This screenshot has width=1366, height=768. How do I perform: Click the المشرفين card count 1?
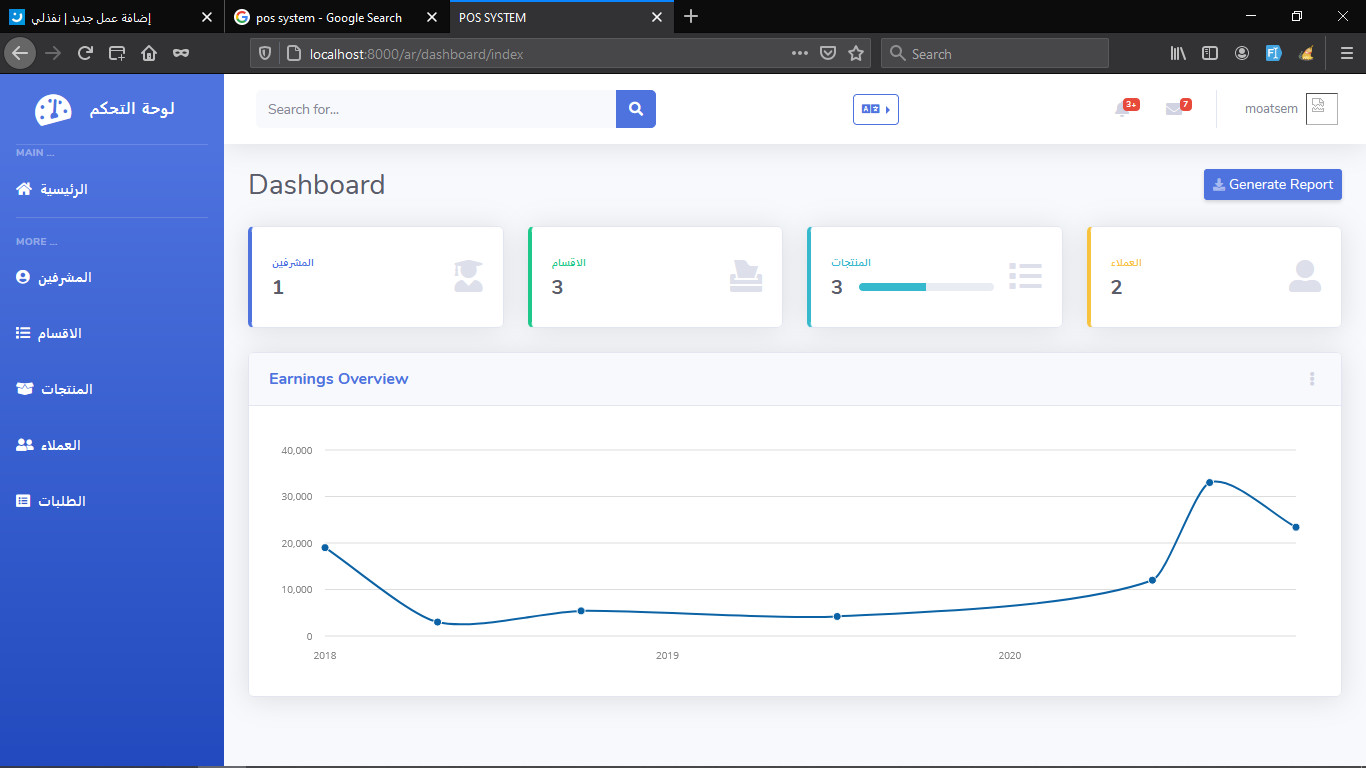(278, 288)
